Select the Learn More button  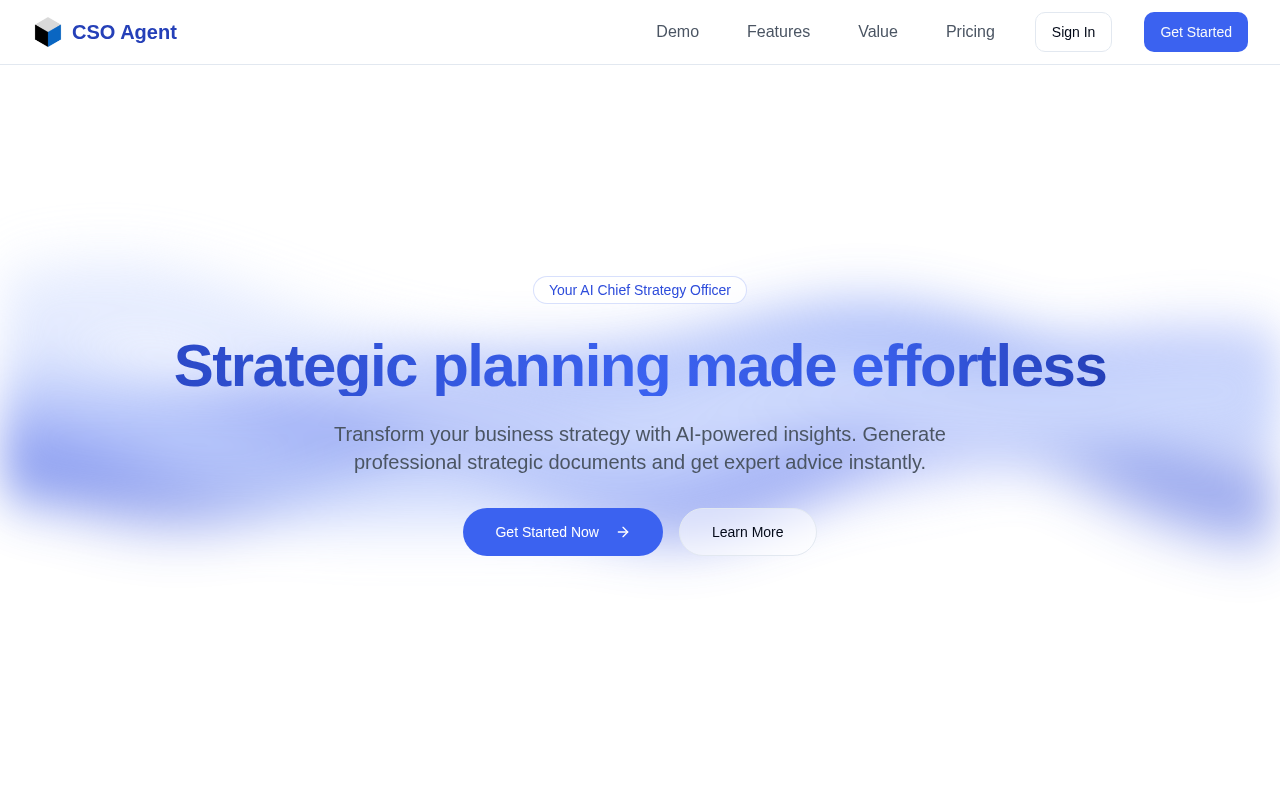(747, 532)
